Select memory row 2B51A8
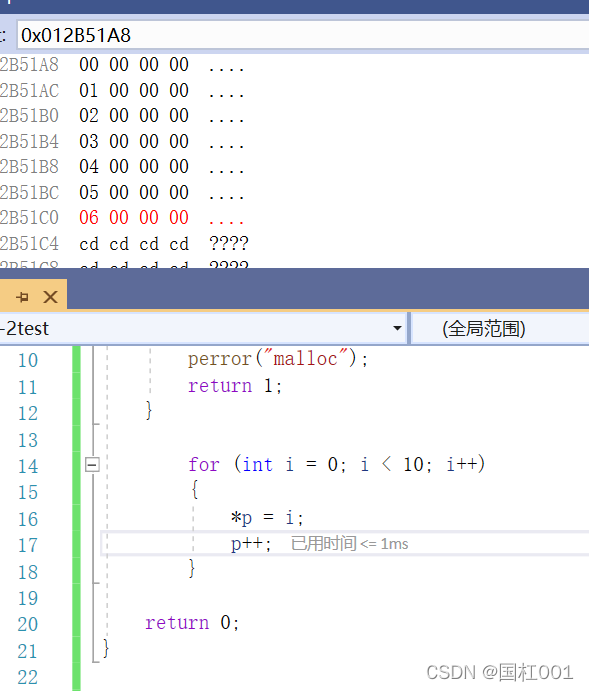The width and height of the screenshot is (589, 691). pyautogui.click(x=124, y=65)
